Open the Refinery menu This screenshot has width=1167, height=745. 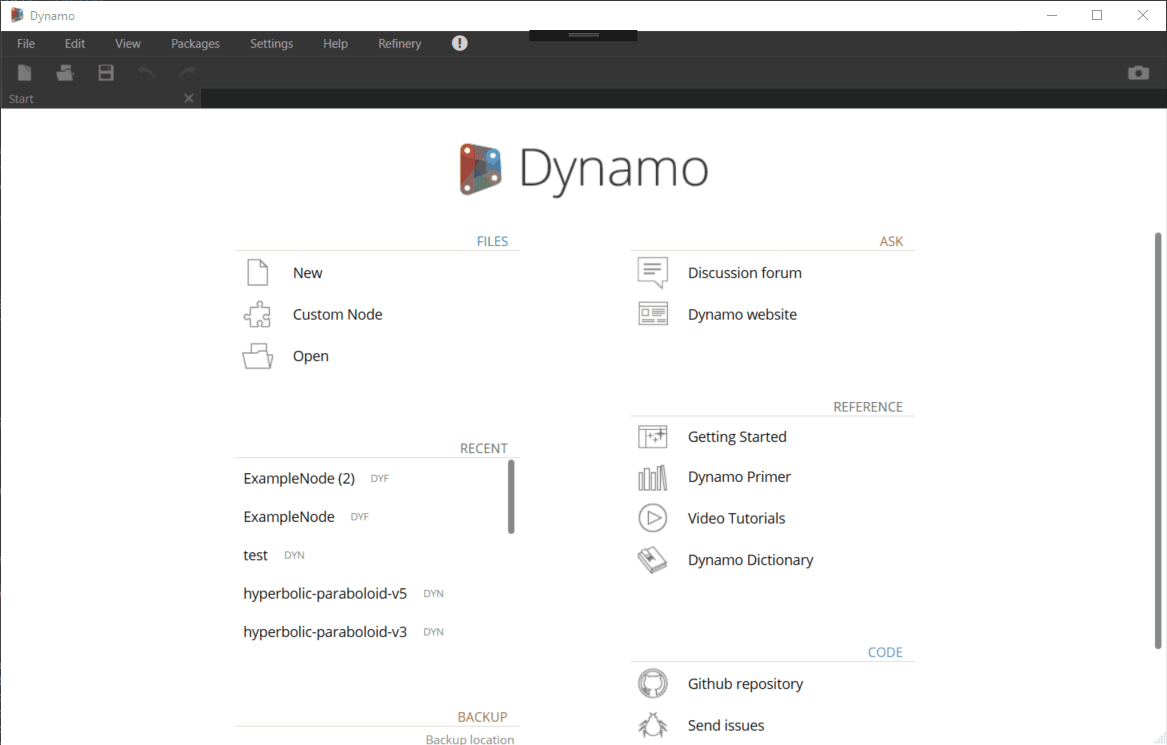click(x=400, y=43)
